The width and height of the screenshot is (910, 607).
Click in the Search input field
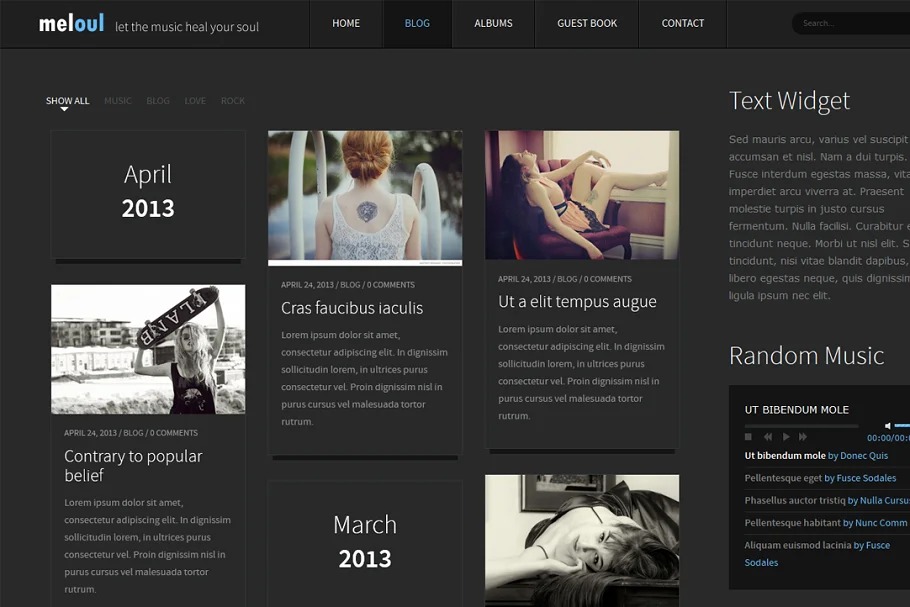[850, 24]
